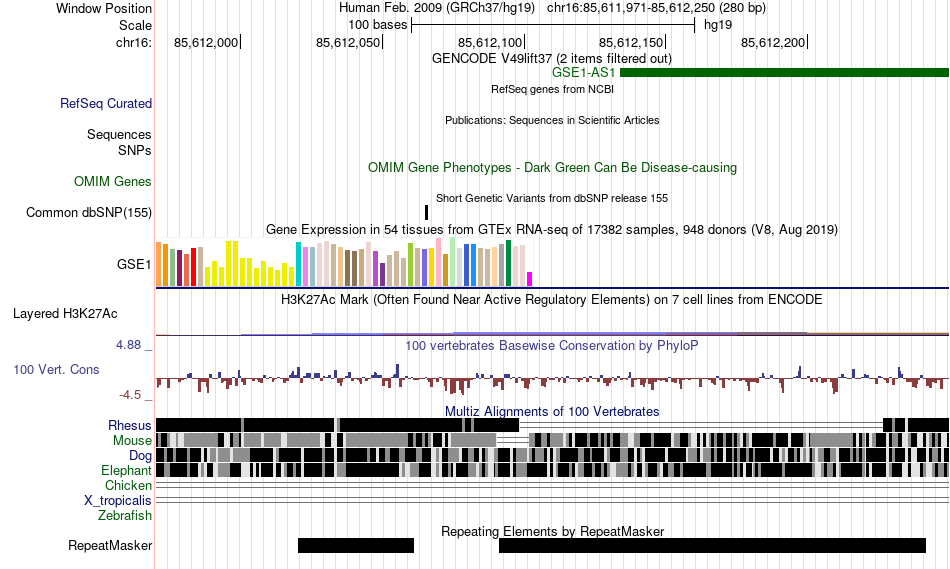Click the RefSeq genes from NCBI title
This screenshot has height=569, width=950.
point(553,89)
